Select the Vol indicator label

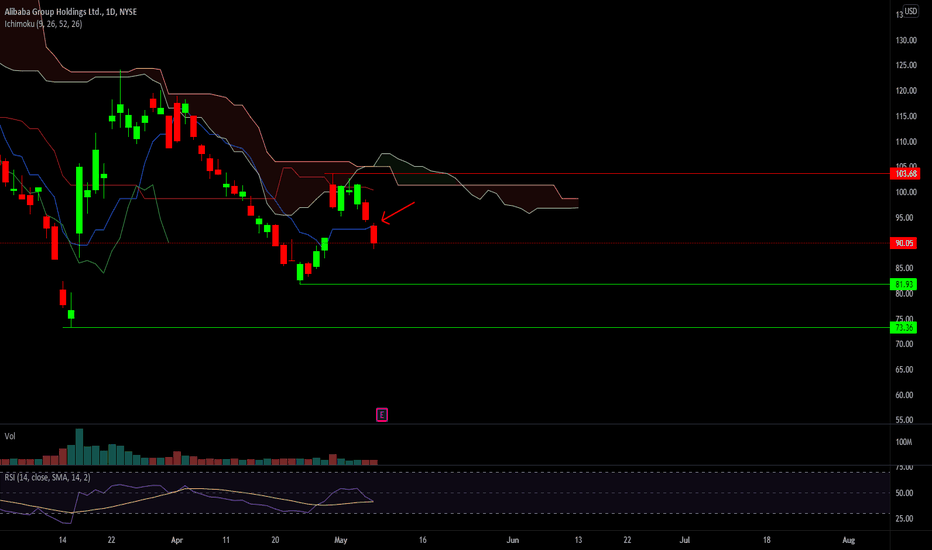click(x=10, y=436)
